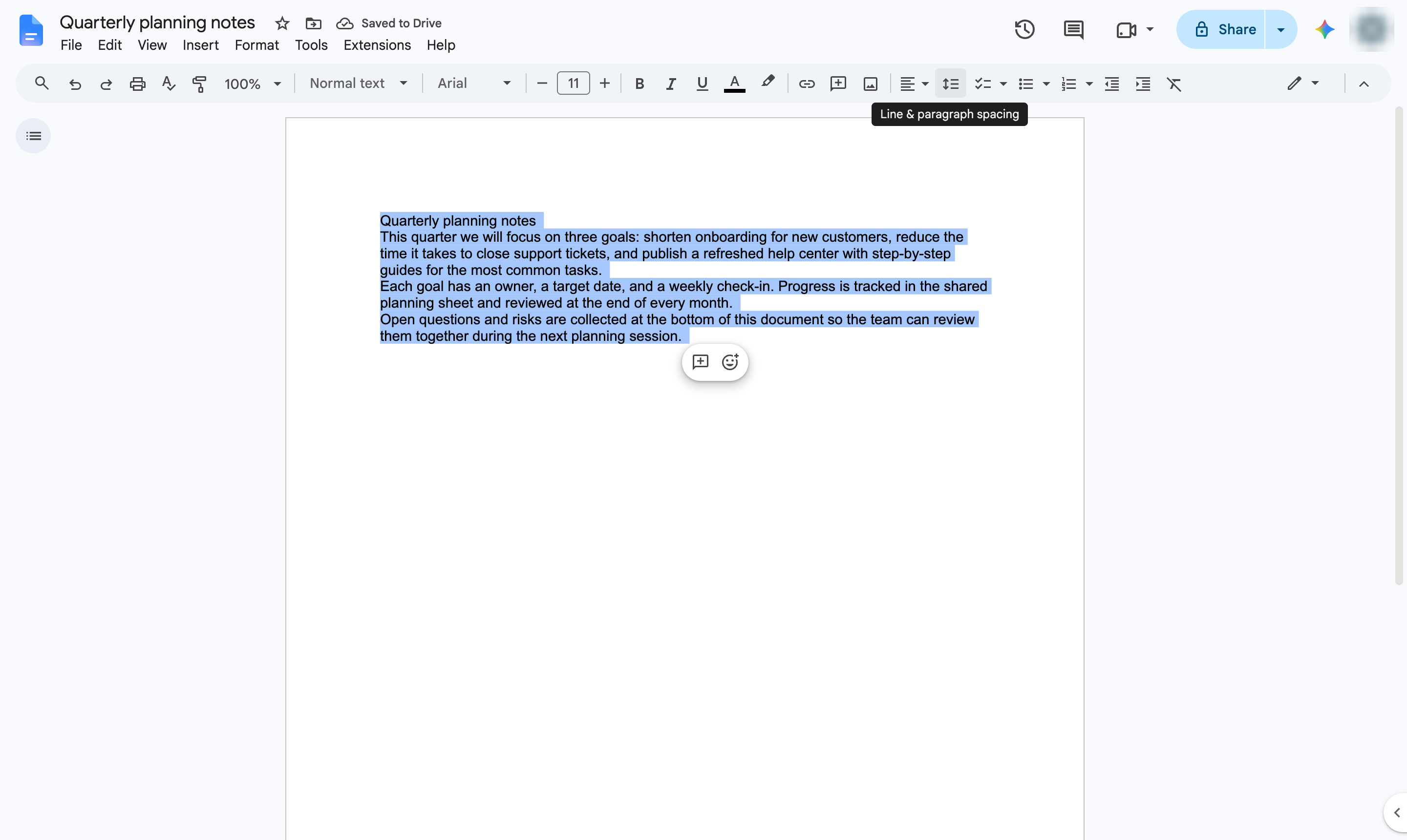Insert a link

pos(806,84)
